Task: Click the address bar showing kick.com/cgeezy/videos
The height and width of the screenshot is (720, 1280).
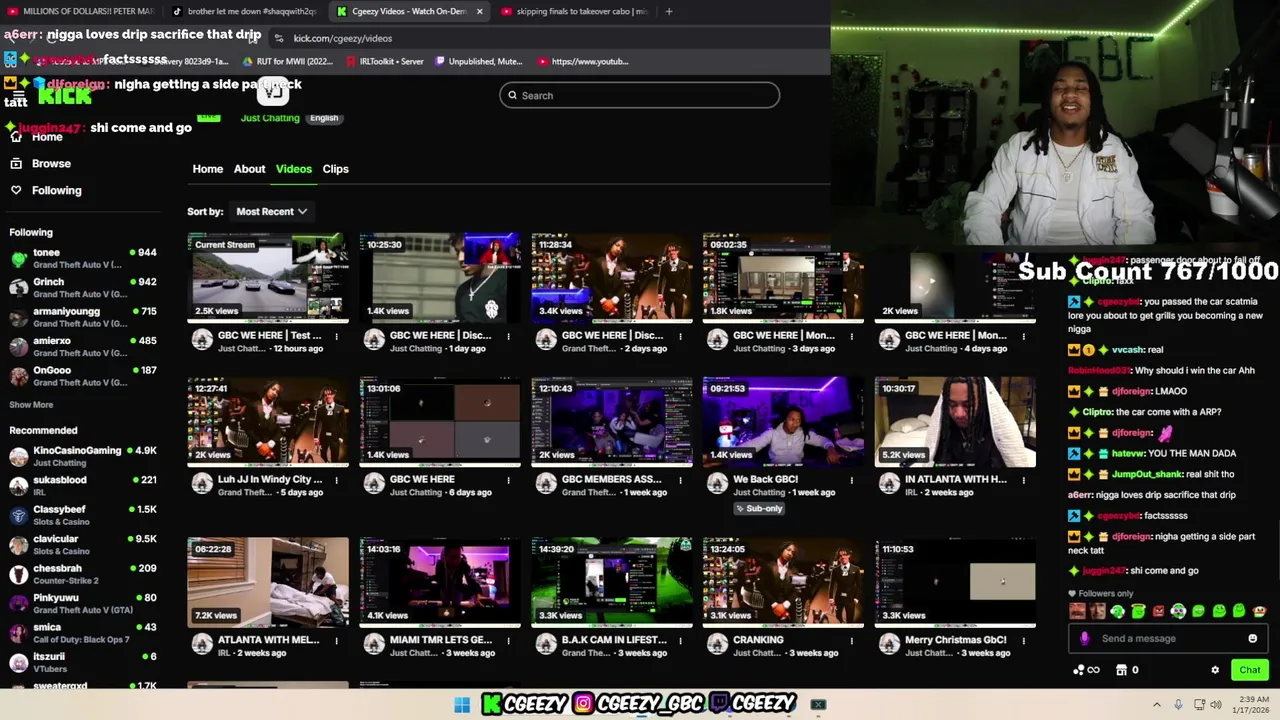Action: [342, 38]
